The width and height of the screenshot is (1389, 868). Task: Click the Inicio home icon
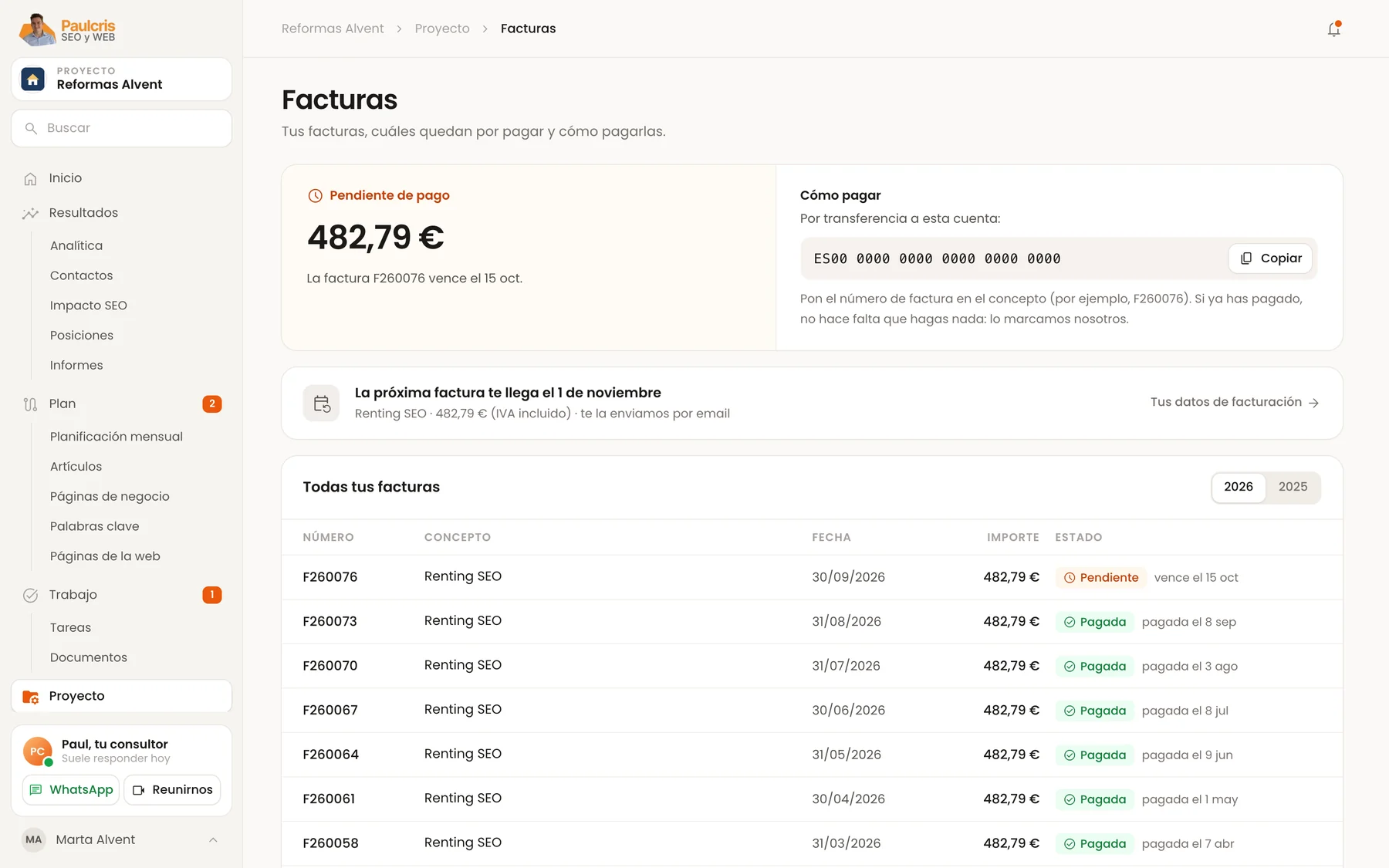click(30, 179)
